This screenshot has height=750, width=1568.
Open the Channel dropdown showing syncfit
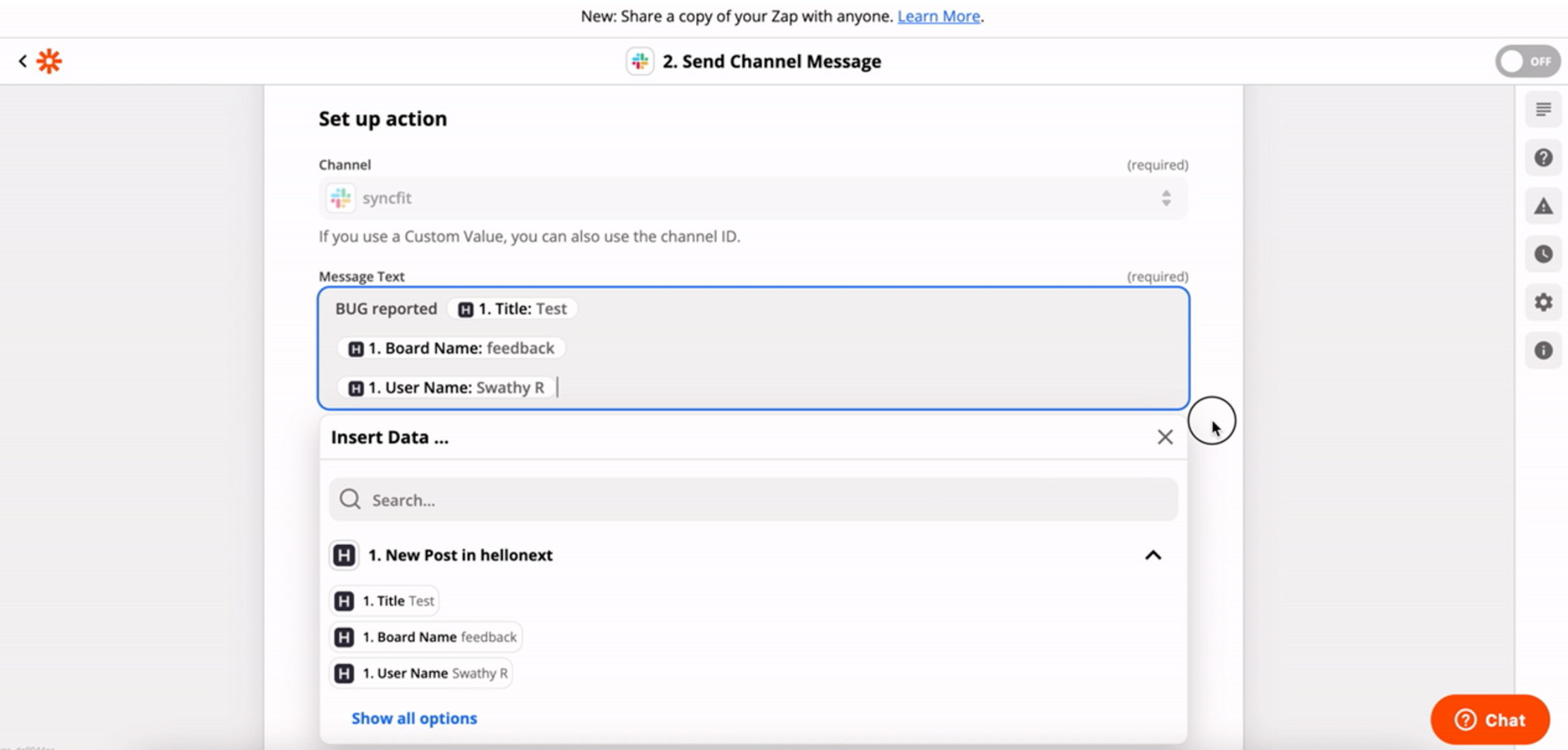point(753,198)
